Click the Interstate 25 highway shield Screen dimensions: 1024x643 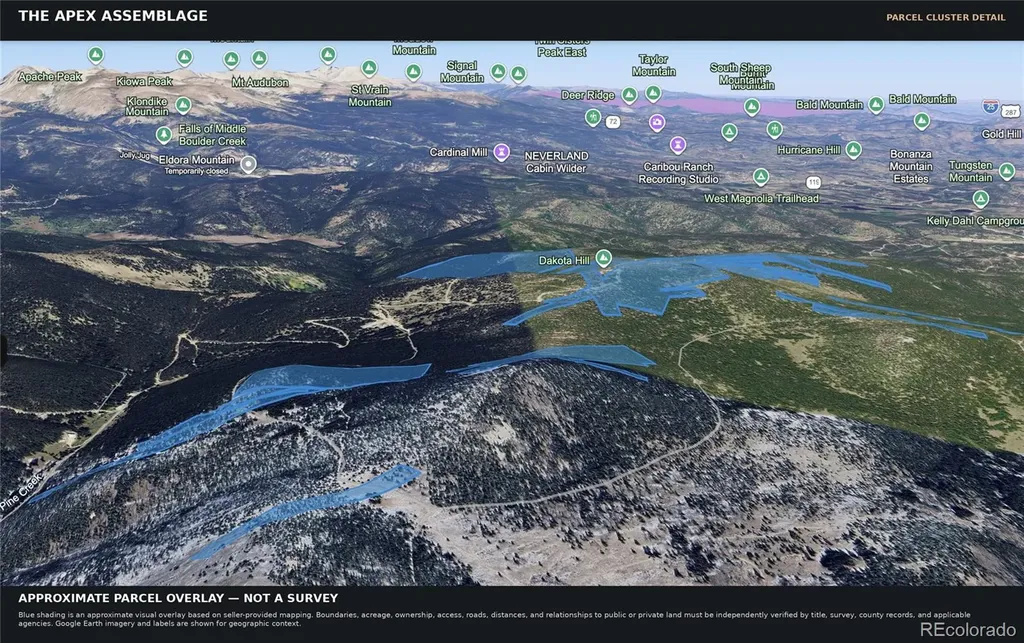991,105
